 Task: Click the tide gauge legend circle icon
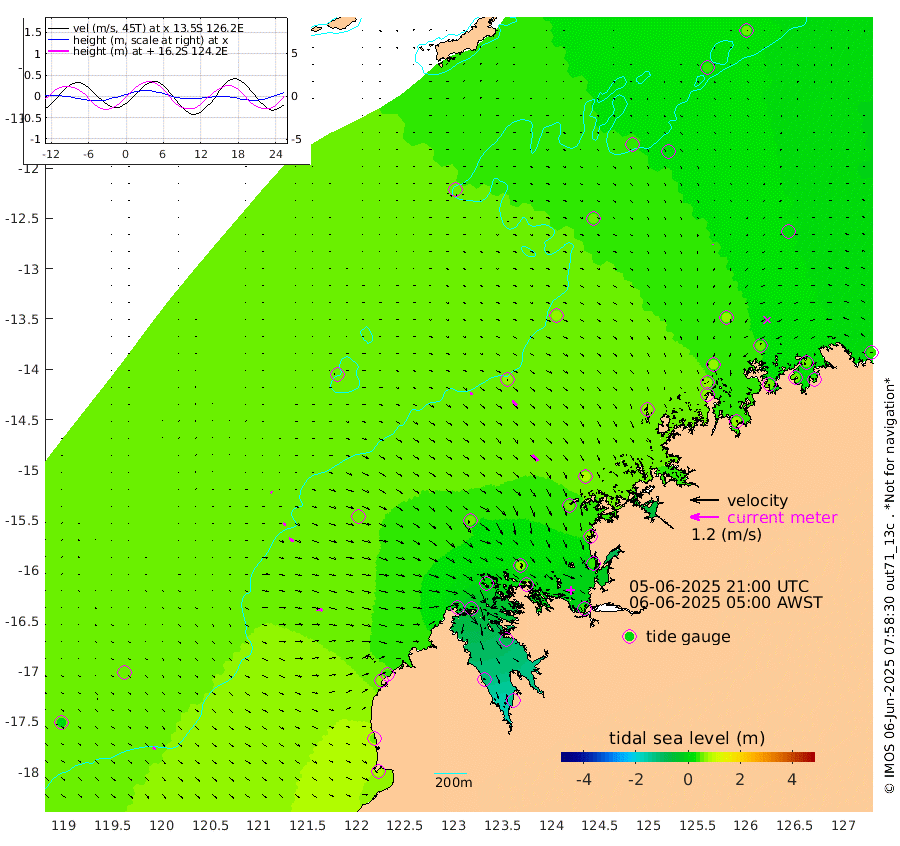click(x=630, y=637)
